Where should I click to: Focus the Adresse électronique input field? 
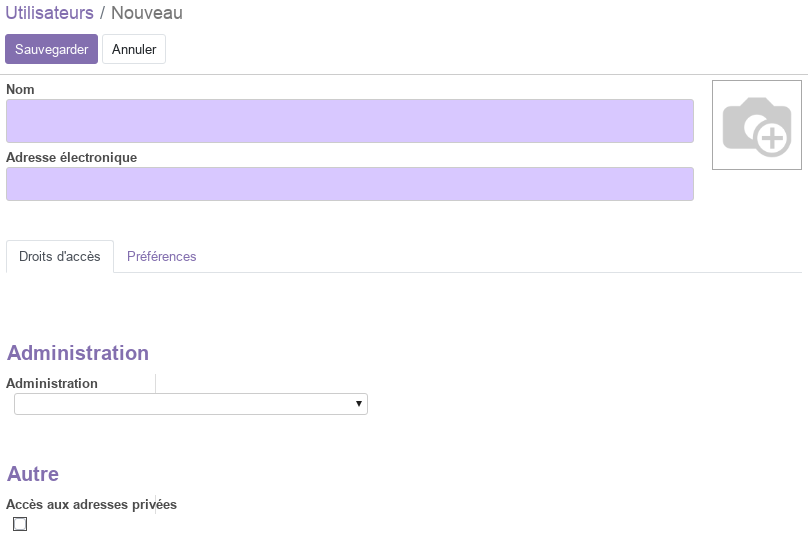[x=350, y=184]
